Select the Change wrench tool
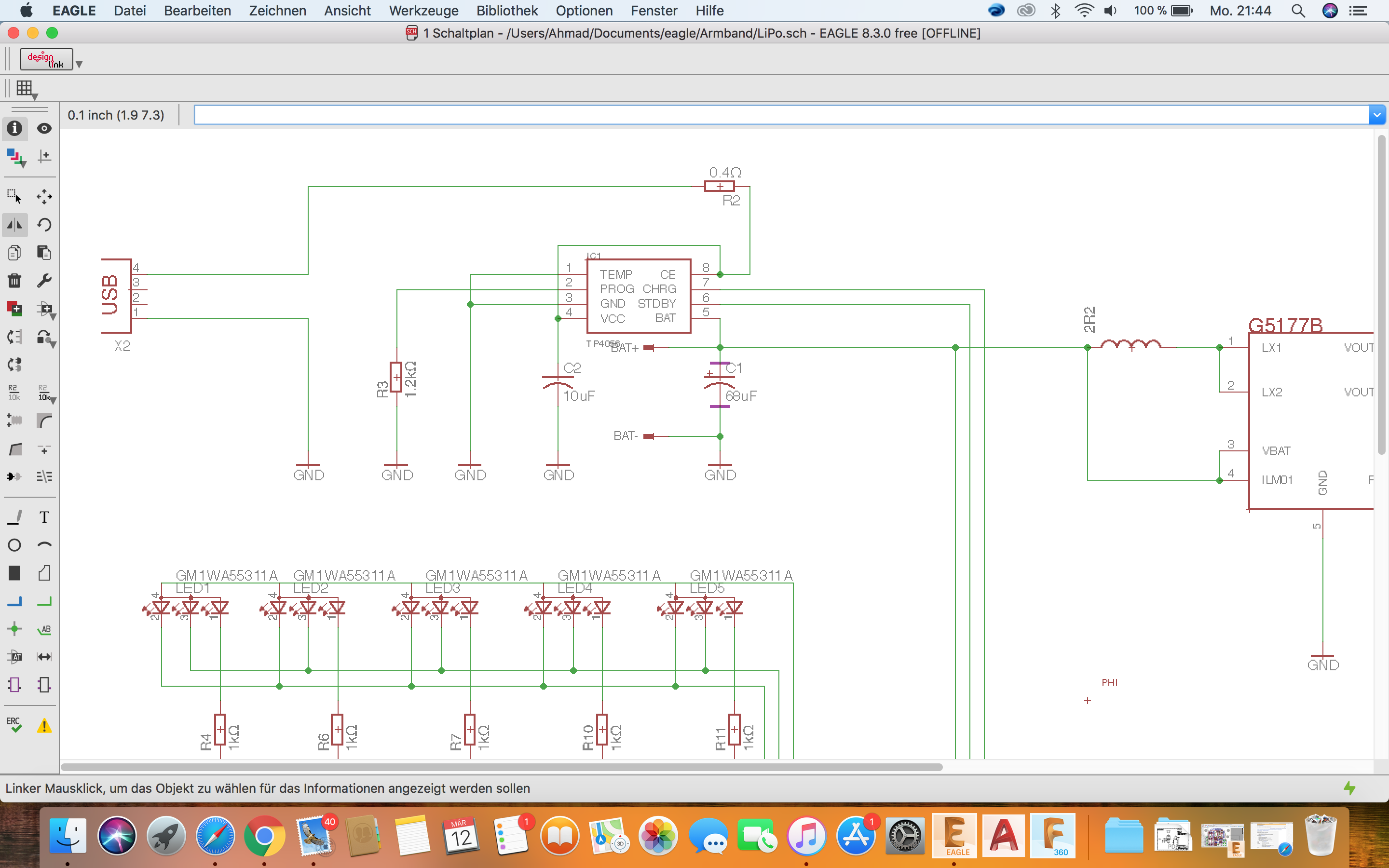 (x=44, y=280)
